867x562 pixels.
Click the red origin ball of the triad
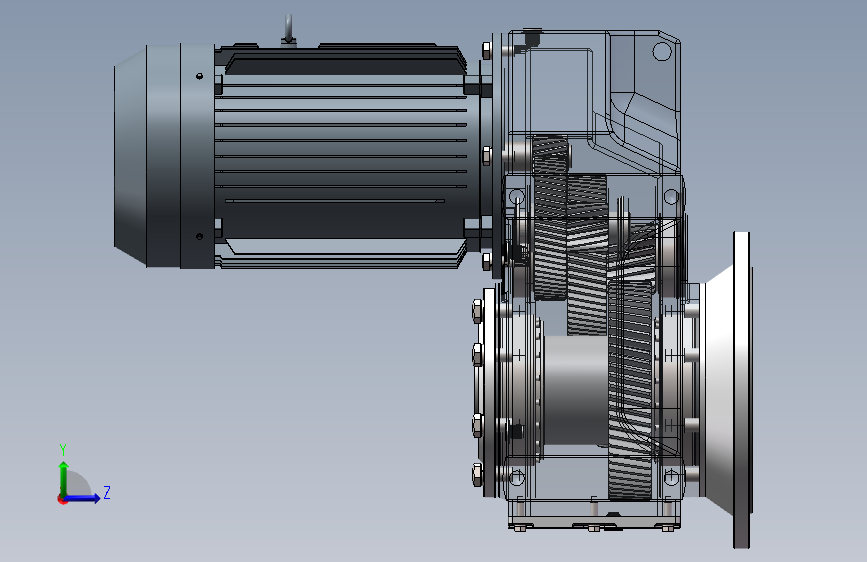tap(62, 499)
